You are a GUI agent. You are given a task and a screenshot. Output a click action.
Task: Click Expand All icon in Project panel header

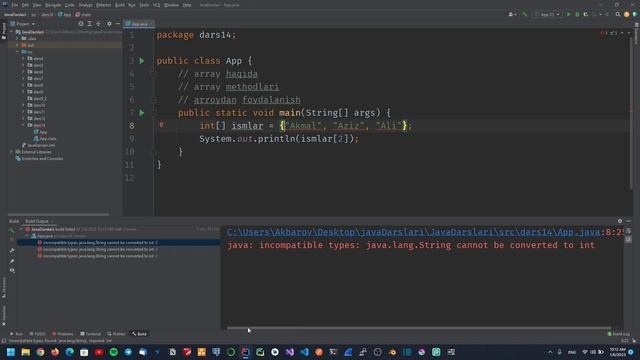[x=90, y=24]
